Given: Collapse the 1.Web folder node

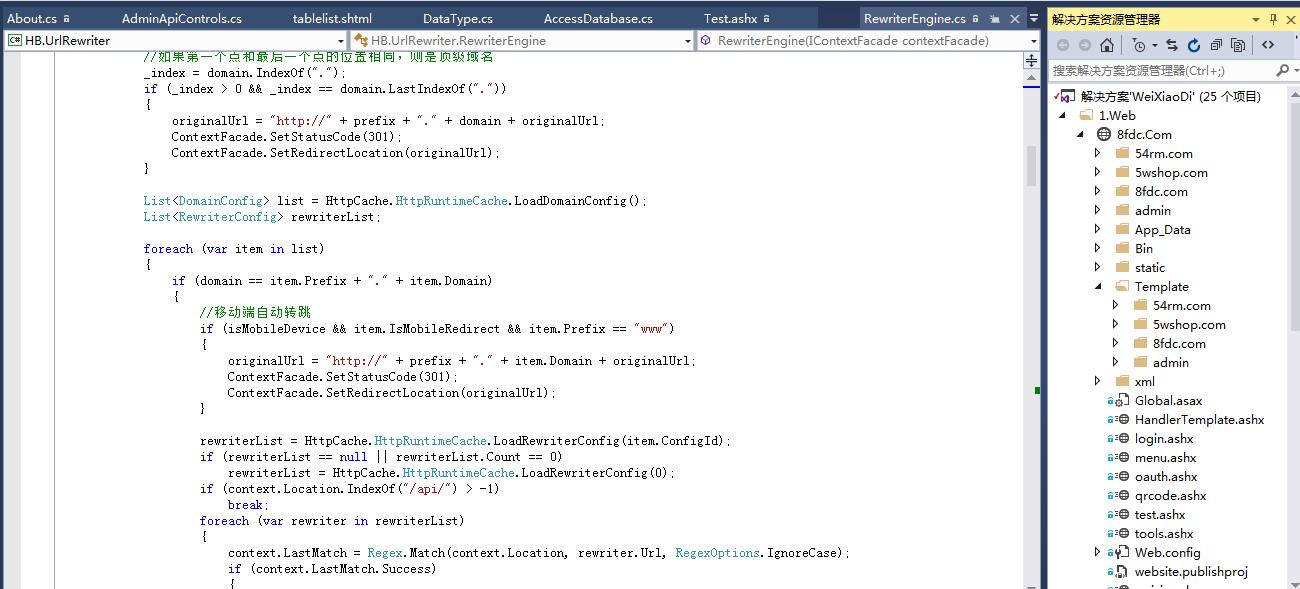Looking at the screenshot, I should click(x=1063, y=116).
